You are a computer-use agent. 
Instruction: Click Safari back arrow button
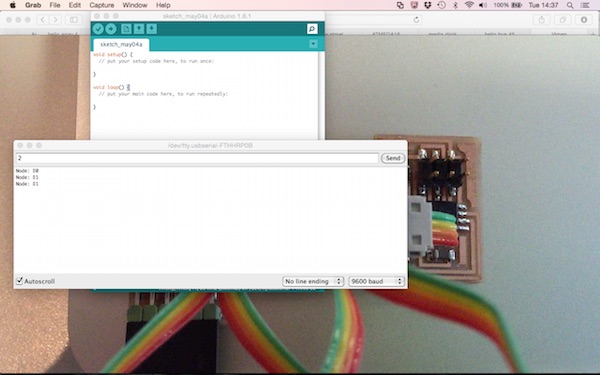(x=42, y=20)
